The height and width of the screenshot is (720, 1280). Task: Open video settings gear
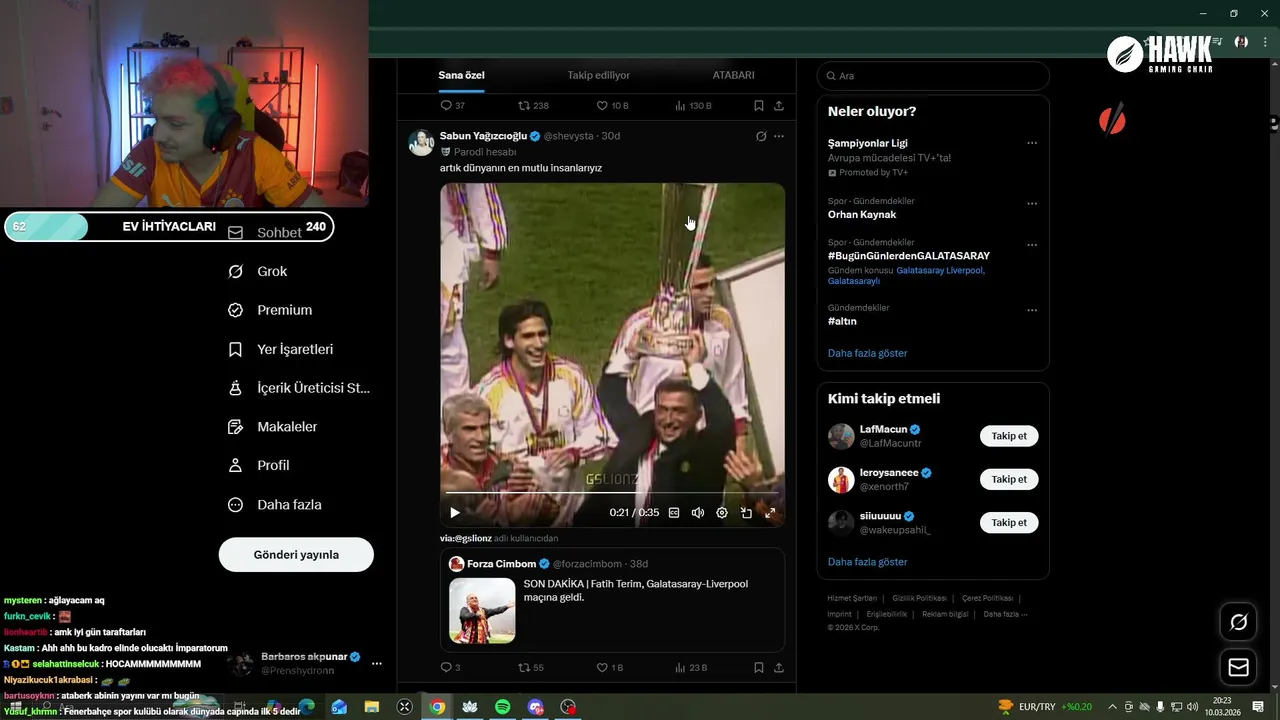point(722,513)
